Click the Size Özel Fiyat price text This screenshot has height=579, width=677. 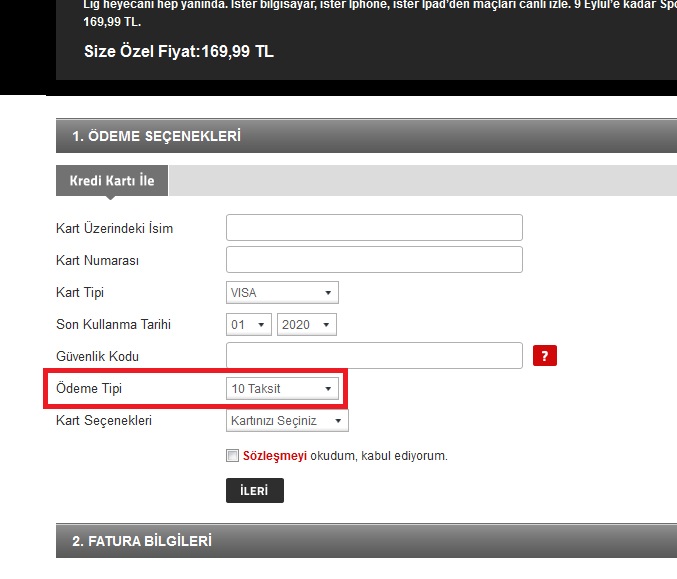click(x=178, y=51)
